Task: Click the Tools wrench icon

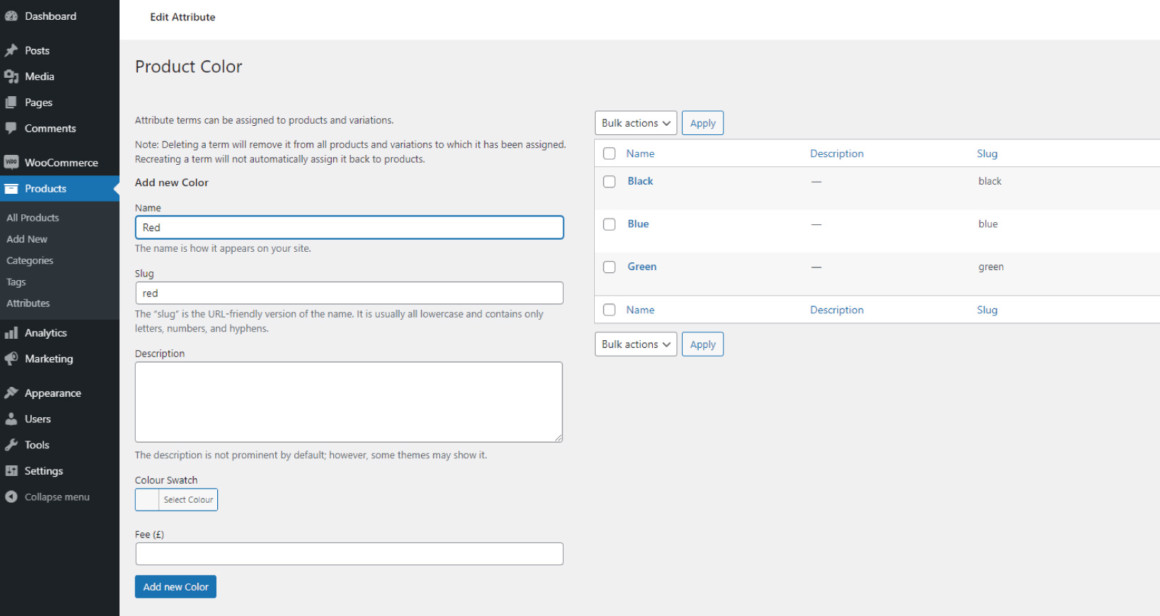Action: [11, 444]
